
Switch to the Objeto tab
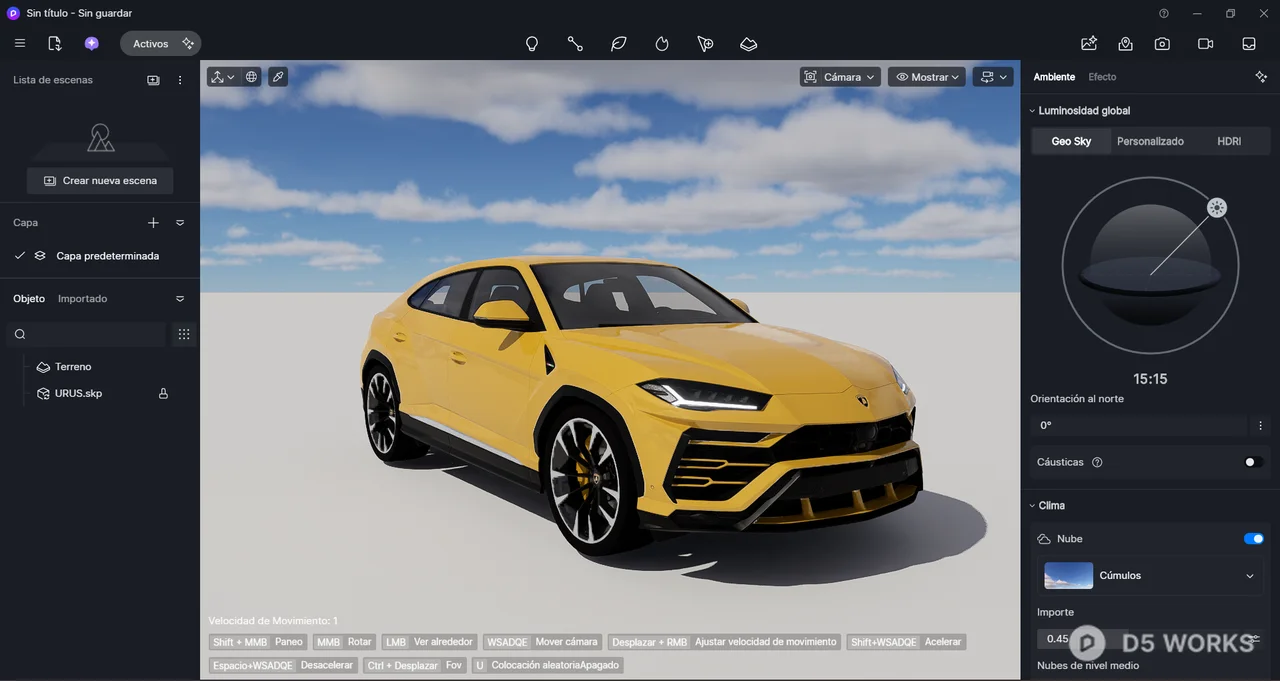tap(29, 299)
